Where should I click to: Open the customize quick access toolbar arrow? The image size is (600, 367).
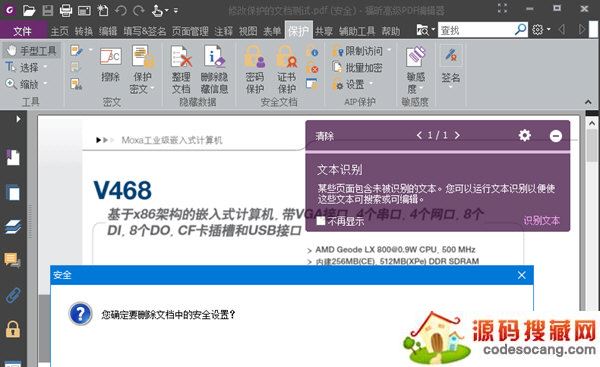[176, 10]
